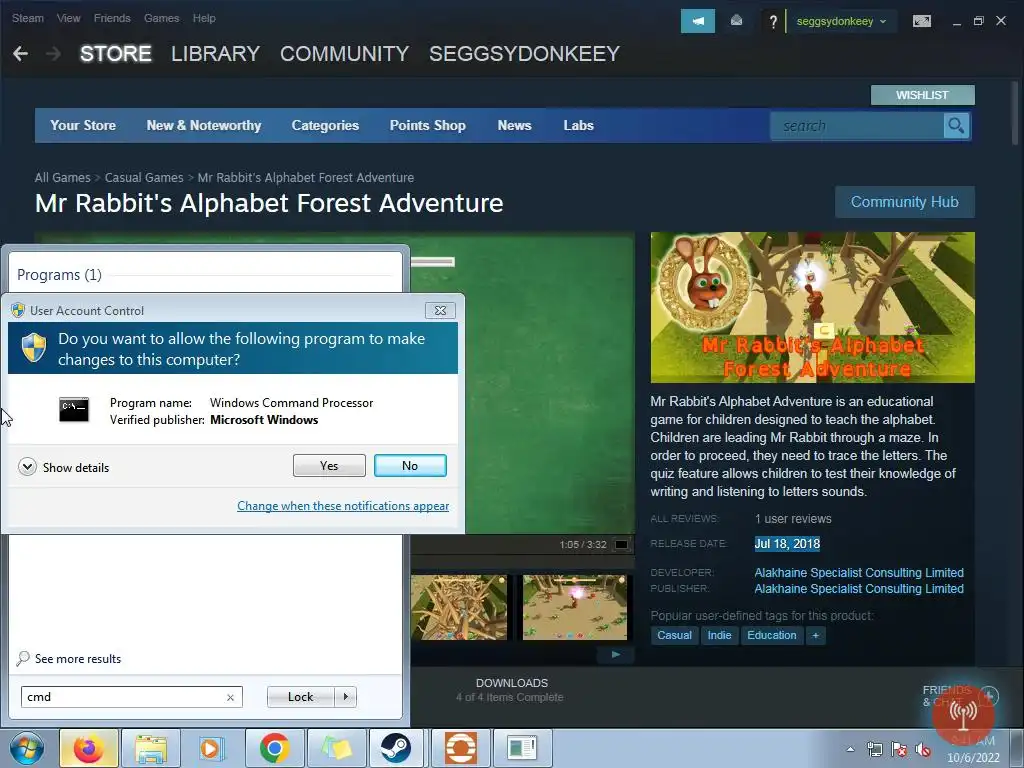Click the Alakhaine publisher link
The image size is (1024, 768).
(859, 589)
